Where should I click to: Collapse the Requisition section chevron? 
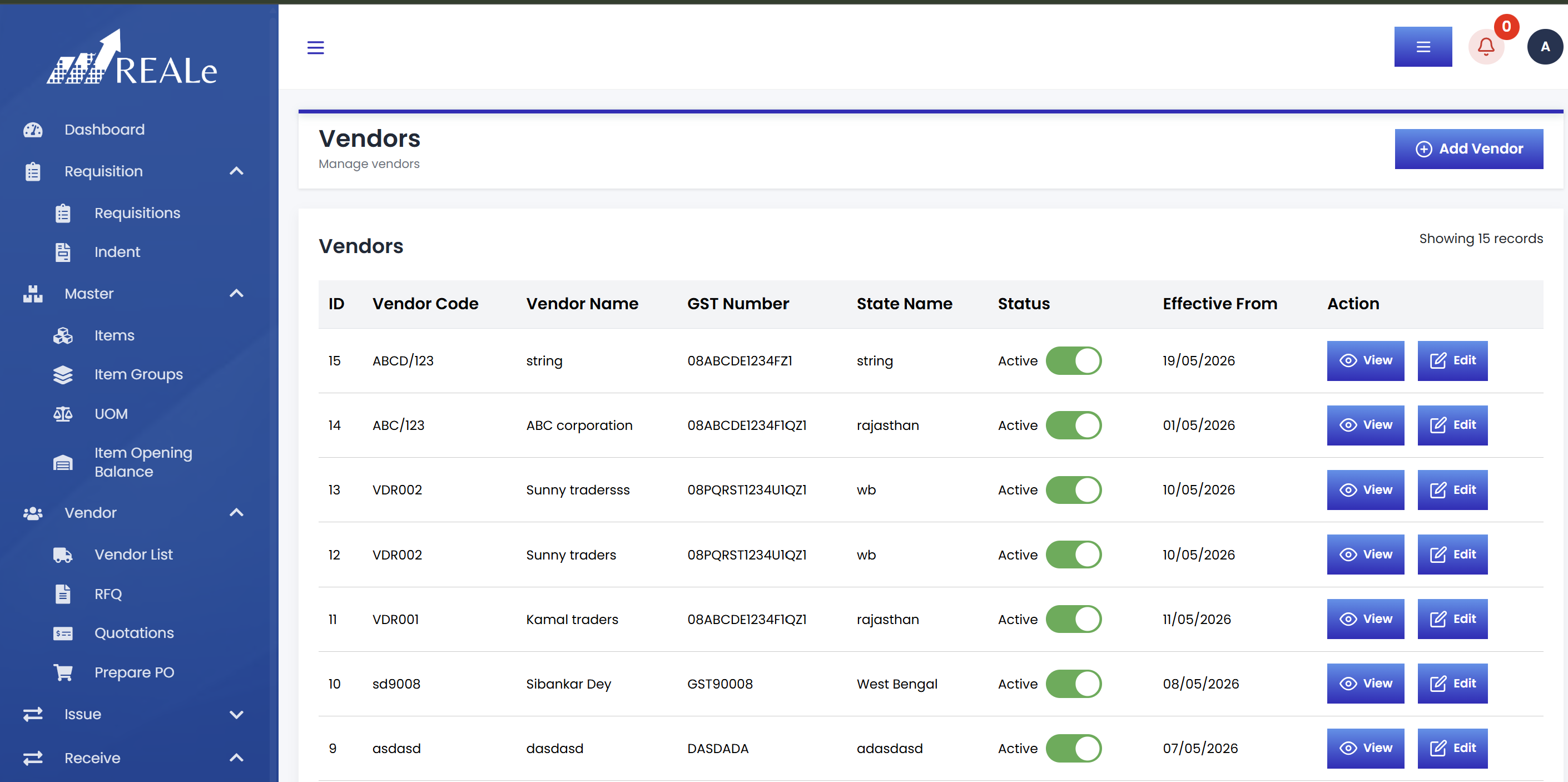click(x=236, y=171)
